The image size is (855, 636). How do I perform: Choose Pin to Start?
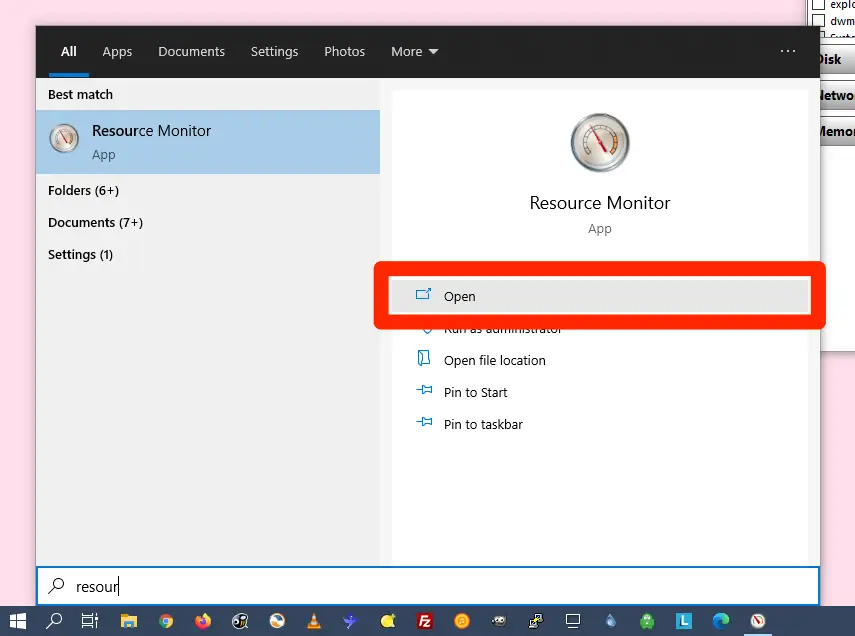coord(475,392)
